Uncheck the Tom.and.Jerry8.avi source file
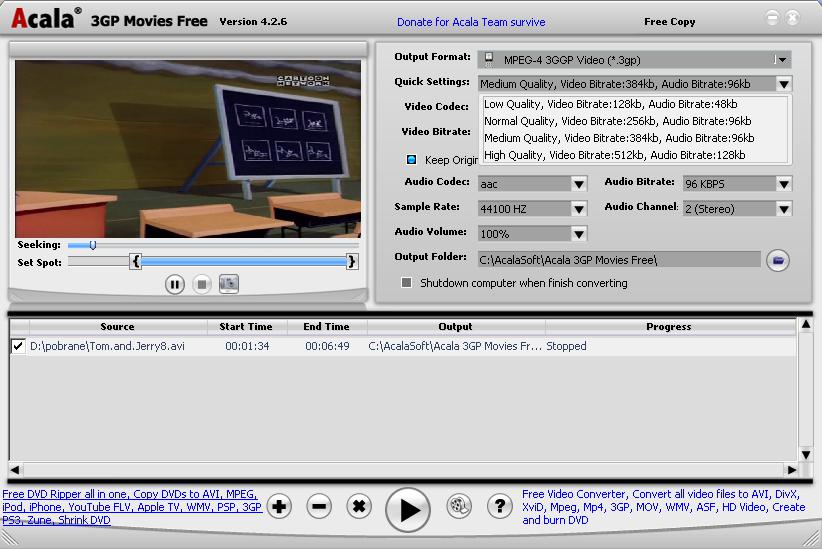The image size is (822, 549). coord(18,346)
